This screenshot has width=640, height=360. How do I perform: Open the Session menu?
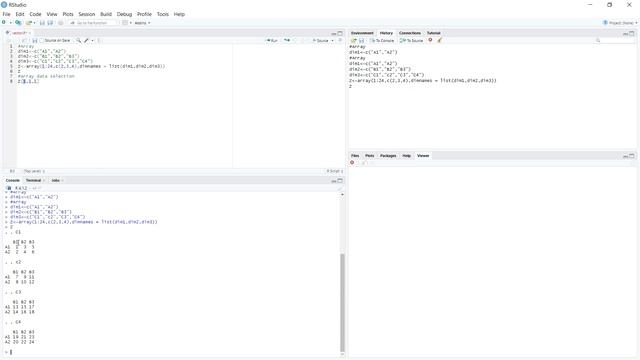click(x=87, y=14)
